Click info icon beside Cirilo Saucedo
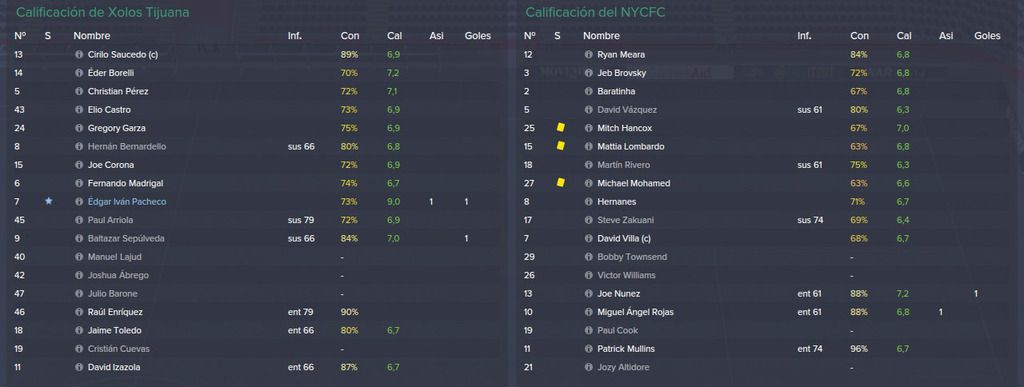Image resolution: width=1024 pixels, height=387 pixels. 79,55
